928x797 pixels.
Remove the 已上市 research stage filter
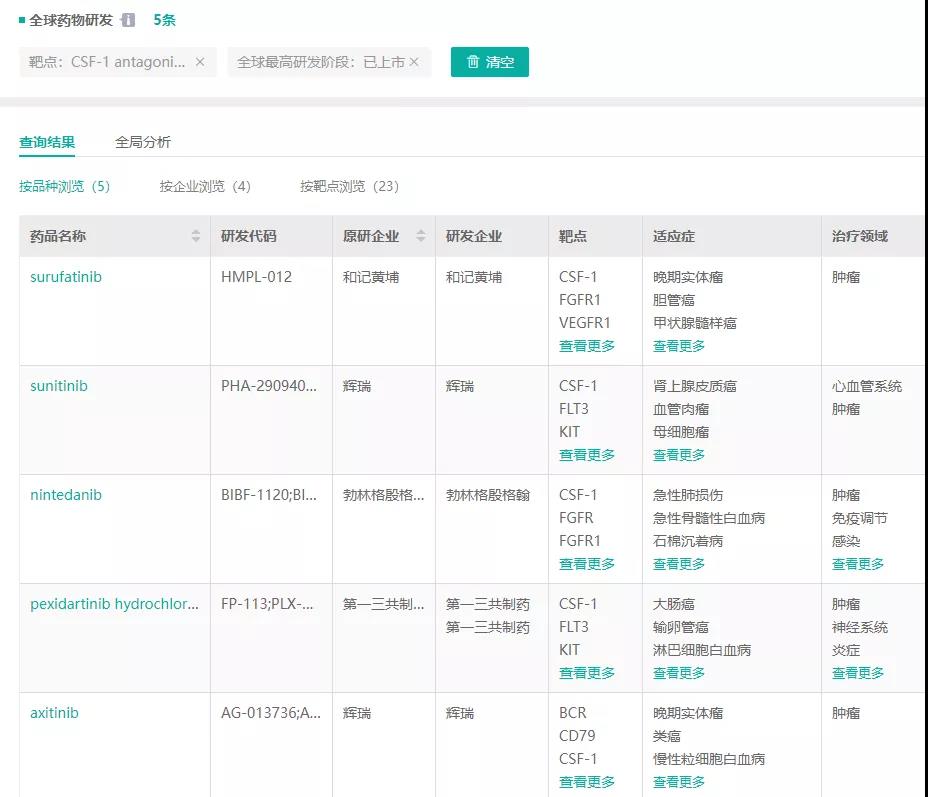tap(414, 62)
